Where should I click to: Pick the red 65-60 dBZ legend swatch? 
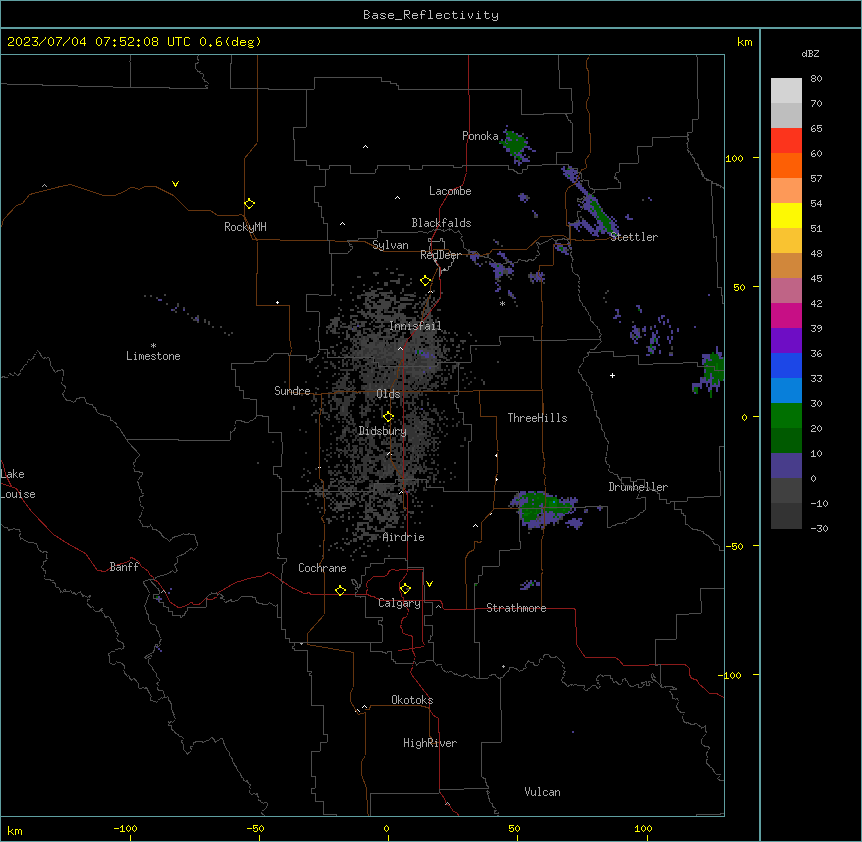[x=786, y=140]
